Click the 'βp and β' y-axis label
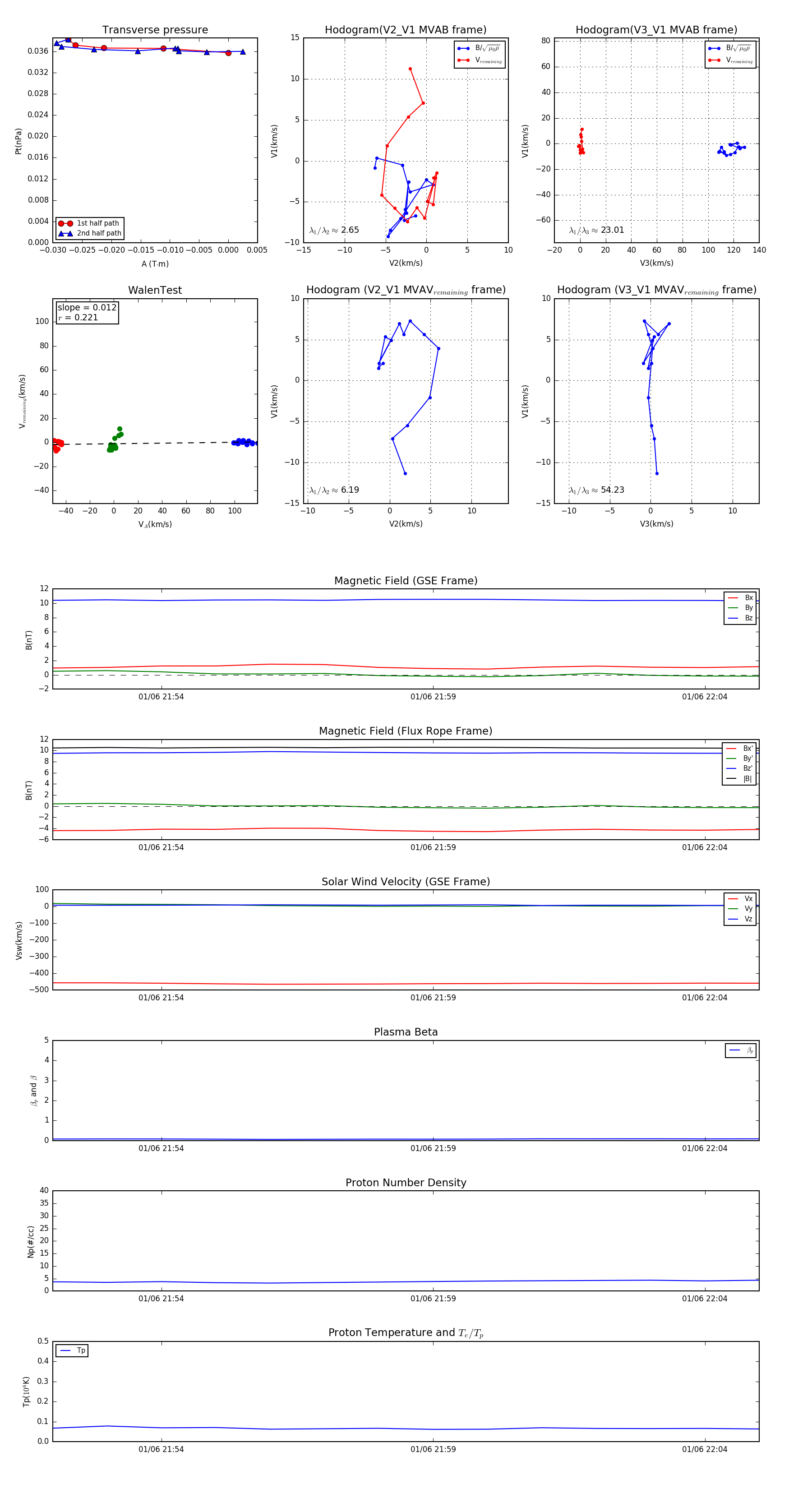 (x=33, y=1091)
